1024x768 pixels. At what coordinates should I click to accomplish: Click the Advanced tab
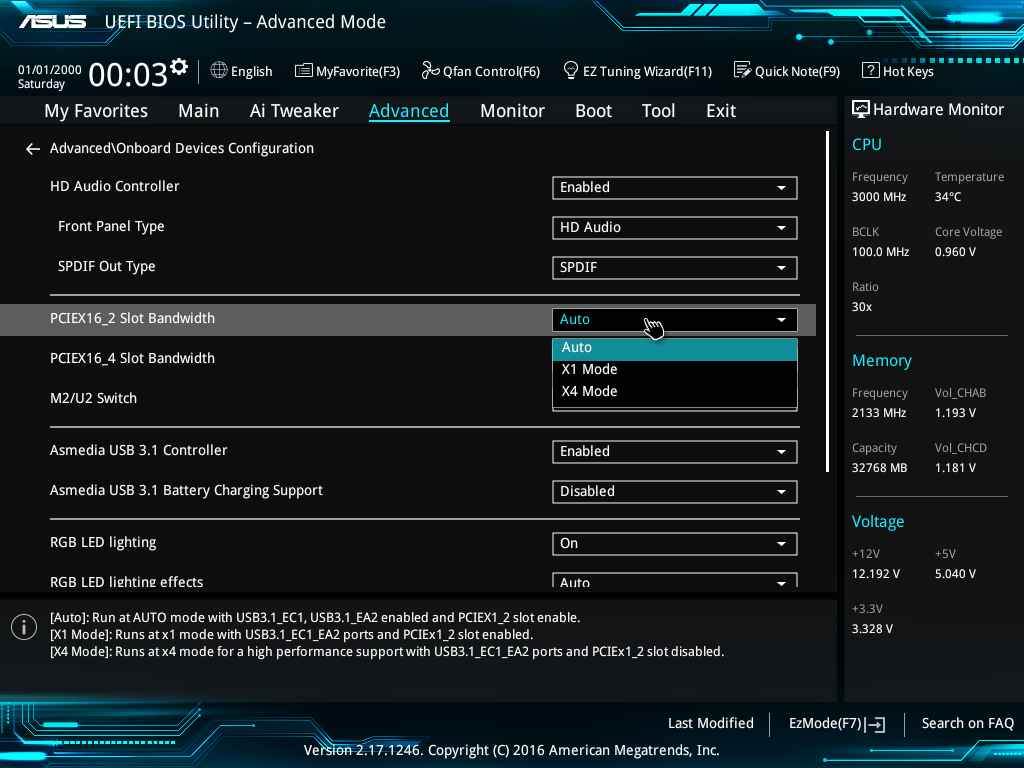pyautogui.click(x=409, y=111)
